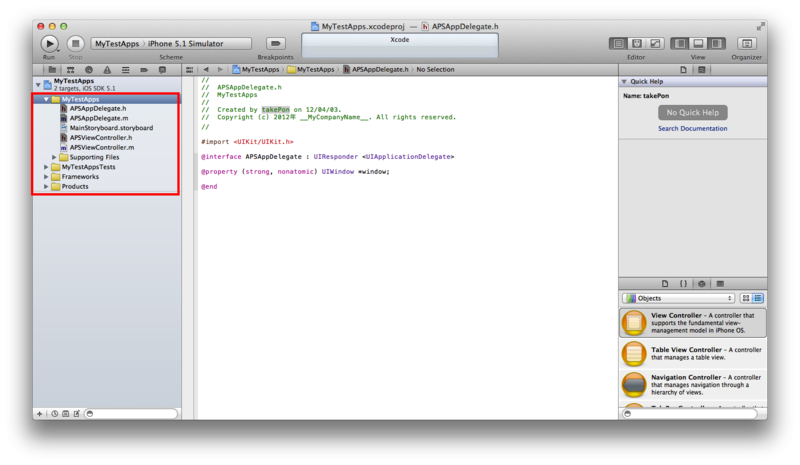Viewport: 800px width, 465px height.
Task: Show the Media library
Action: tap(720, 284)
